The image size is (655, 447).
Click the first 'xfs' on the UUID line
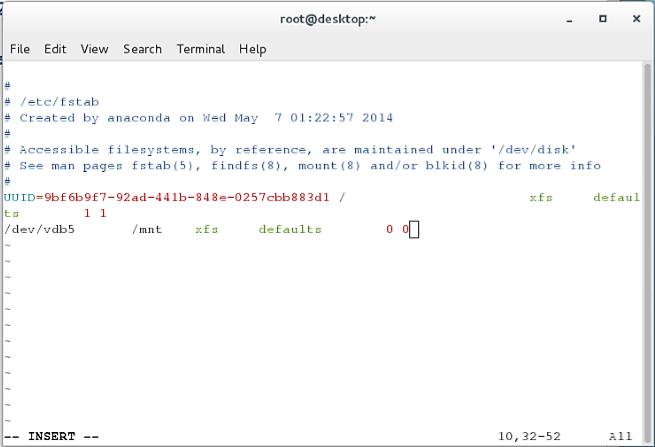(541, 197)
